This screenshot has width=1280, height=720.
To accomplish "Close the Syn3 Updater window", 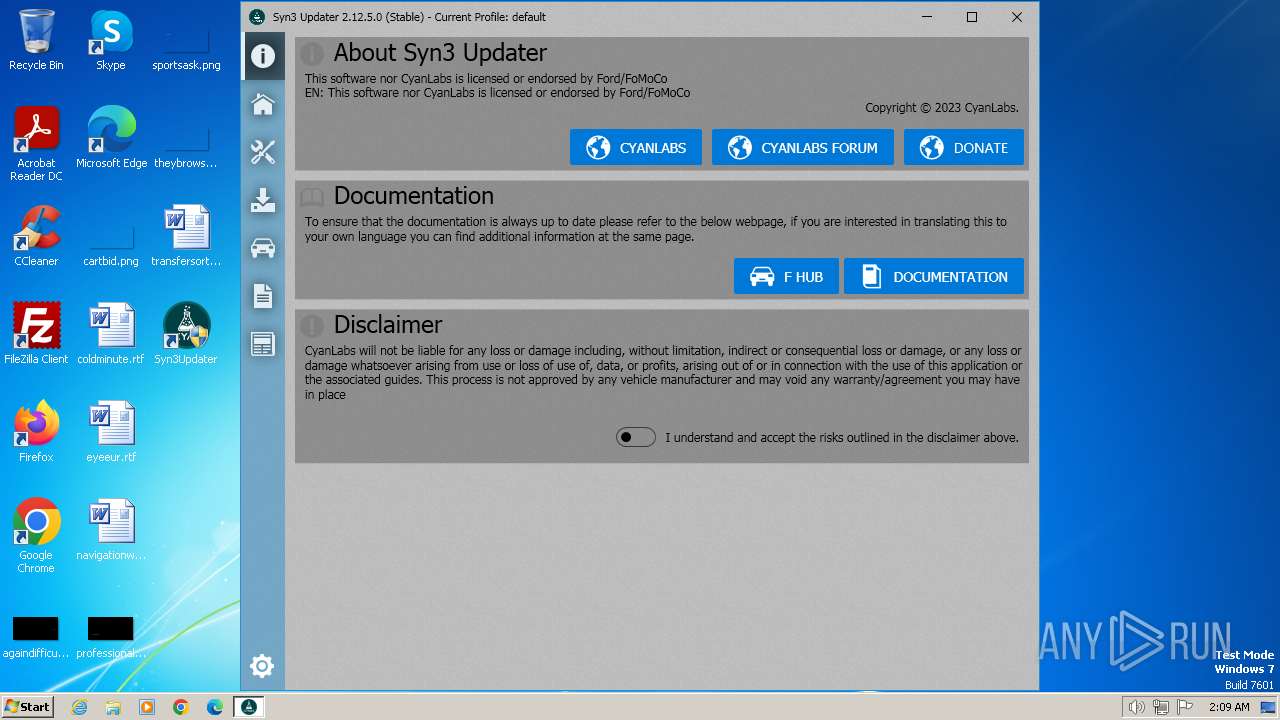I will [x=1017, y=17].
